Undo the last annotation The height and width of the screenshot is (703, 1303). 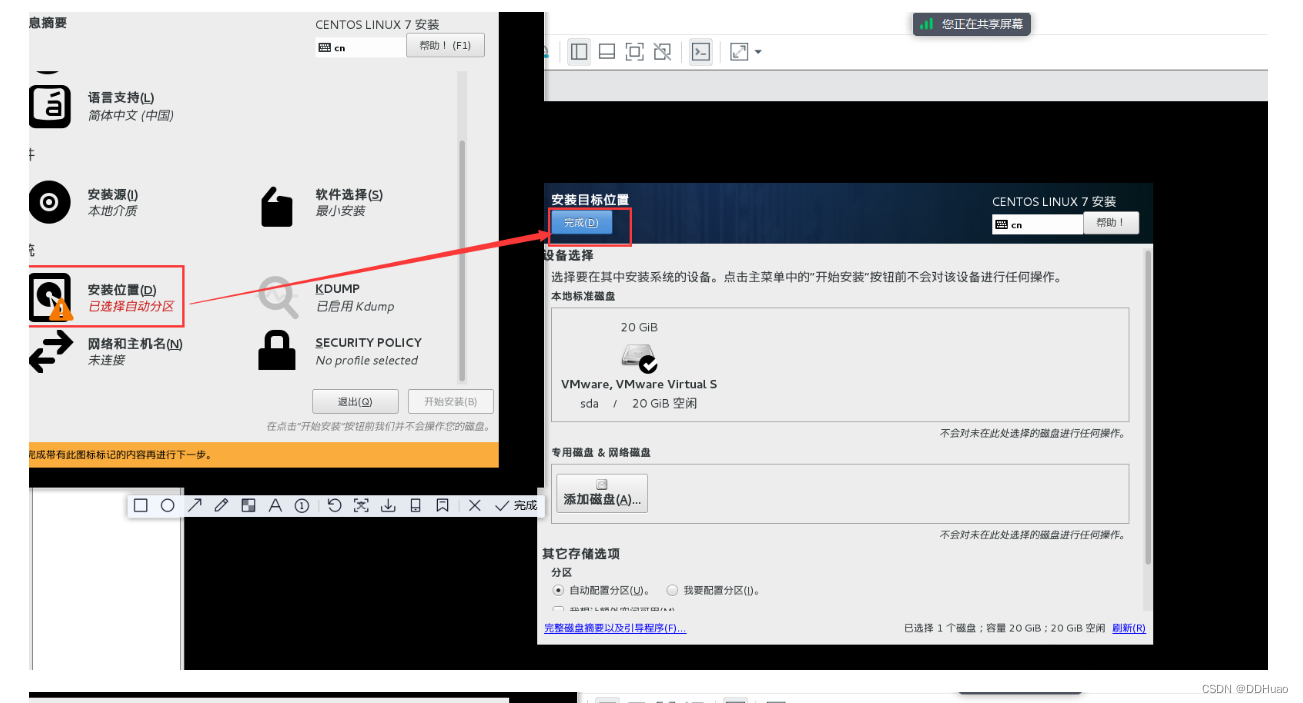(x=335, y=506)
